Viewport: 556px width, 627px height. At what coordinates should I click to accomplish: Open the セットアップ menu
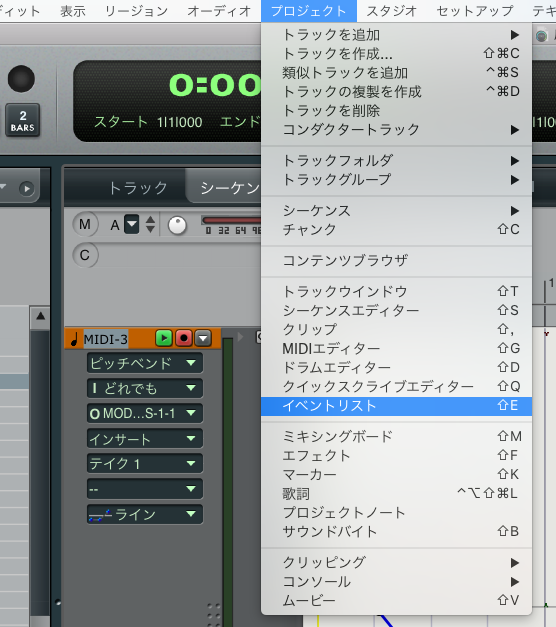pyautogui.click(x=475, y=11)
